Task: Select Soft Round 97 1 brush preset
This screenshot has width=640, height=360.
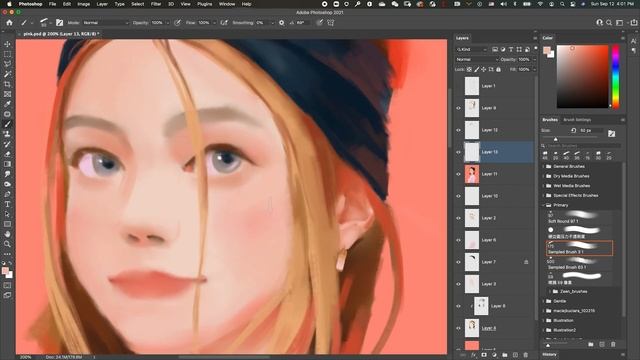Action: point(580,217)
